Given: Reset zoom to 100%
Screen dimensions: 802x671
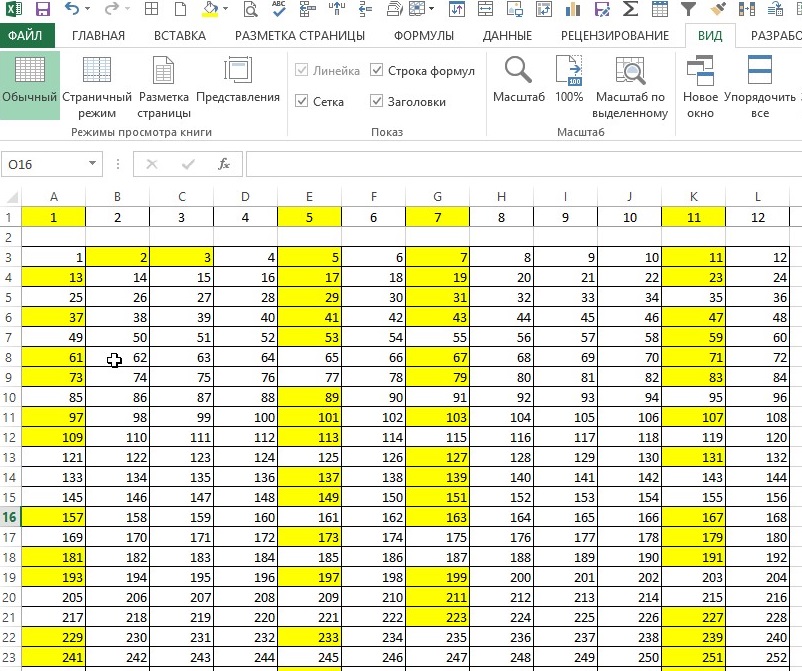Looking at the screenshot, I should (569, 79).
